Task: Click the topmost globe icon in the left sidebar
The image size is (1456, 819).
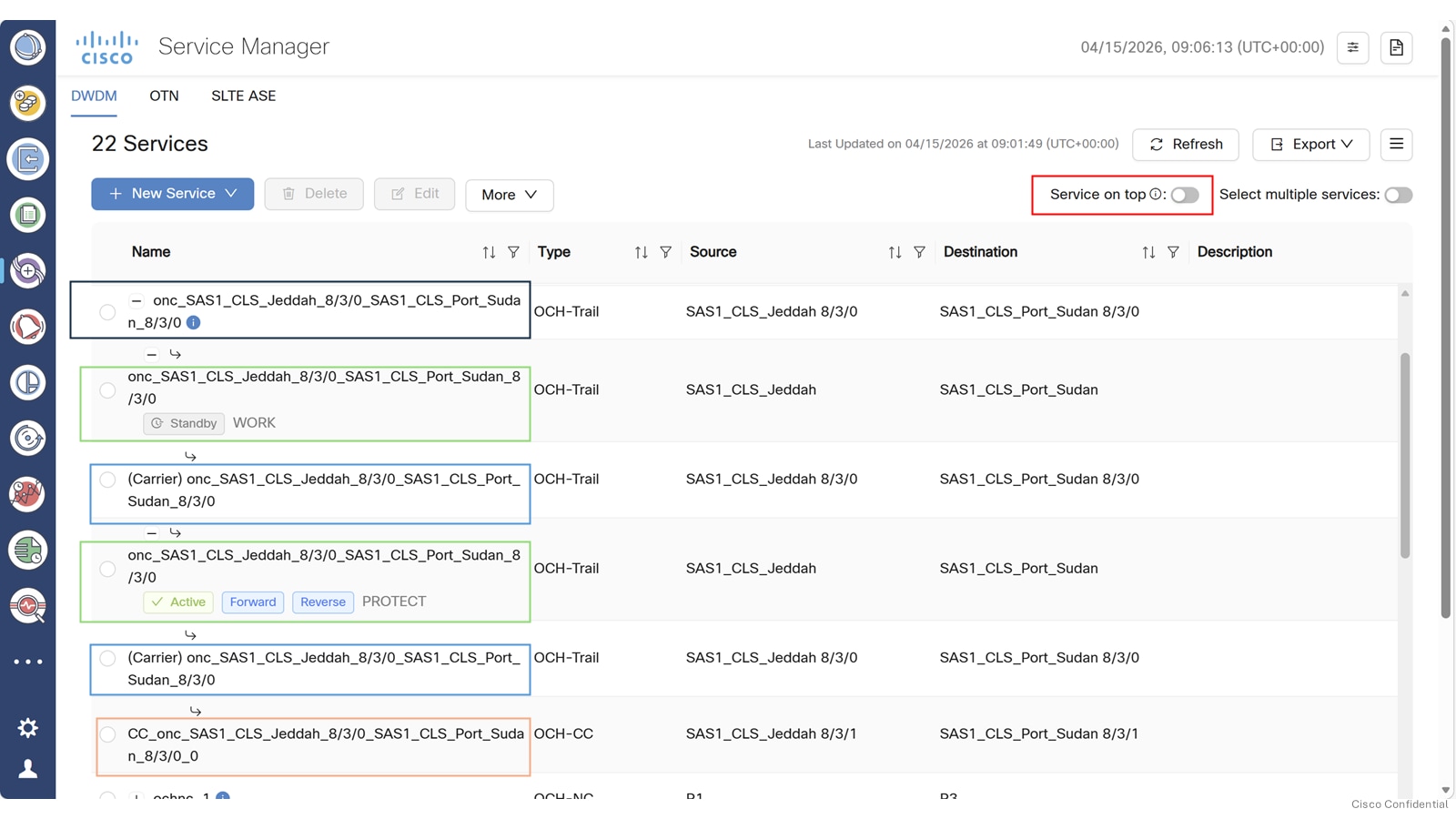Action: point(28,47)
